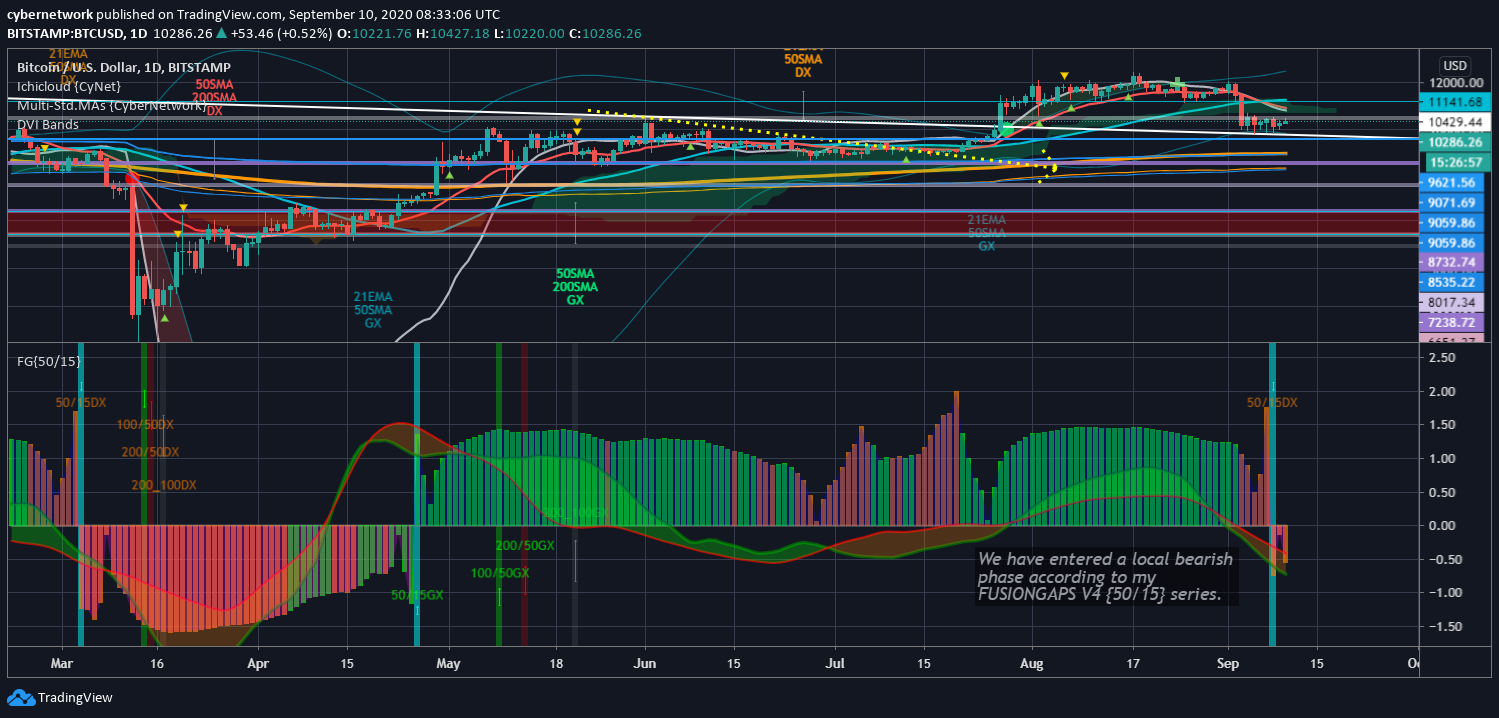Click the 12000.00 price axis tick
This screenshot has width=1499, height=718.
click(1454, 83)
